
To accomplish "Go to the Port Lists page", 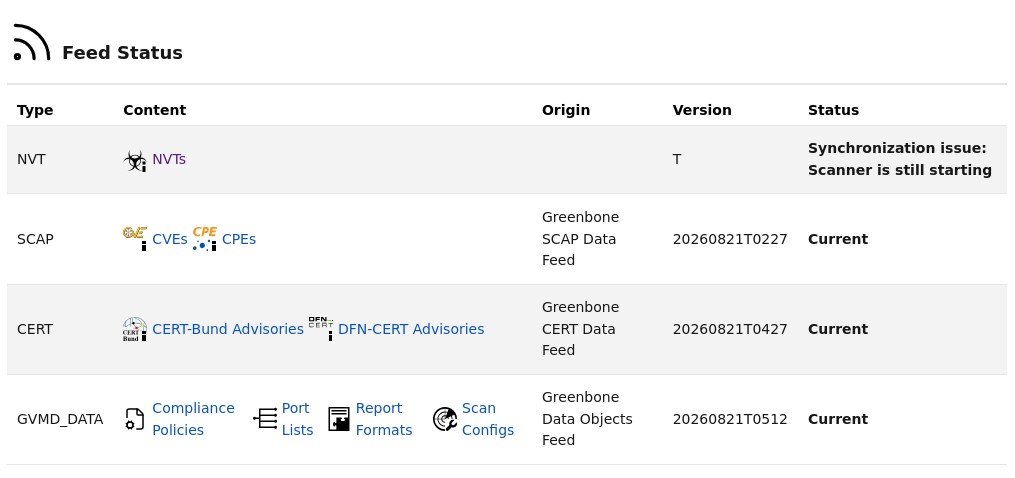I will click(x=297, y=419).
